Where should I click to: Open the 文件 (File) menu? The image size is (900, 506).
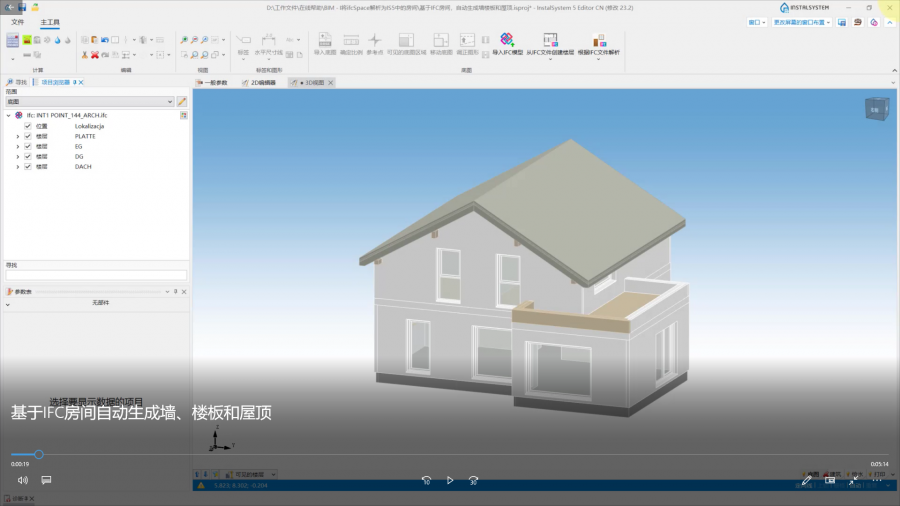17,21
